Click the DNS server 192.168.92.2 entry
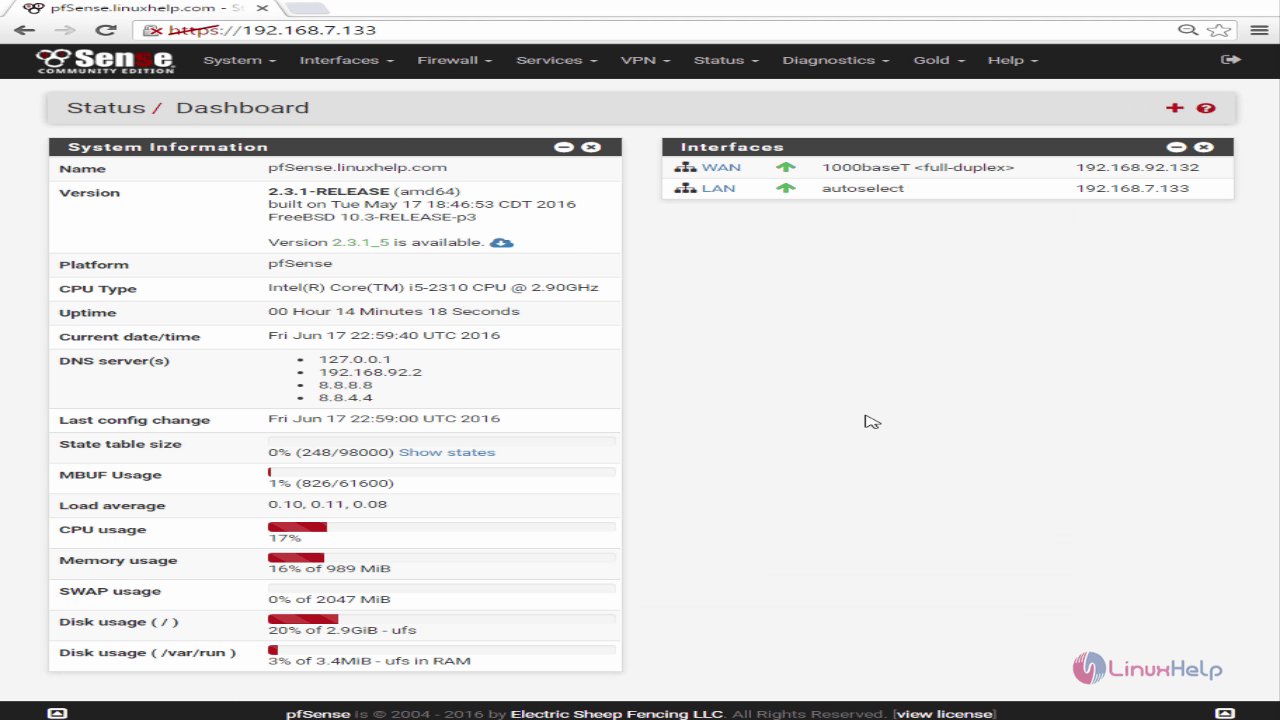Viewport: 1280px width, 720px height. [370, 372]
